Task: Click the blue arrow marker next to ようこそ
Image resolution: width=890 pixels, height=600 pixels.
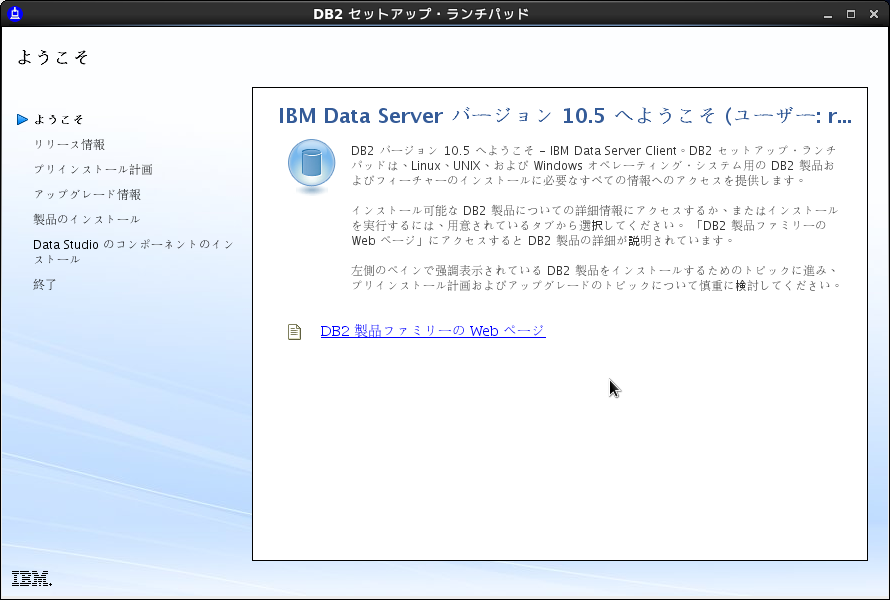Action: pos(22,119)
